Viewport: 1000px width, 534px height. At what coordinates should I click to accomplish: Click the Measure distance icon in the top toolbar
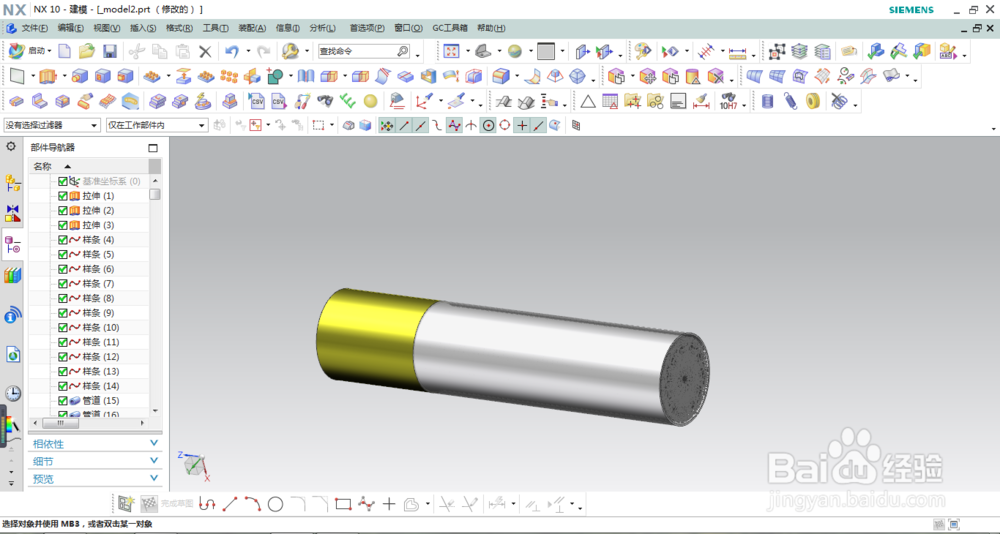point(737,52)
